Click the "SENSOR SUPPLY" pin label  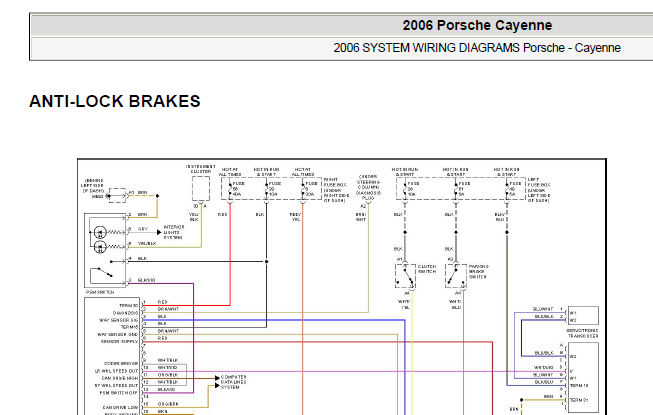120,341
